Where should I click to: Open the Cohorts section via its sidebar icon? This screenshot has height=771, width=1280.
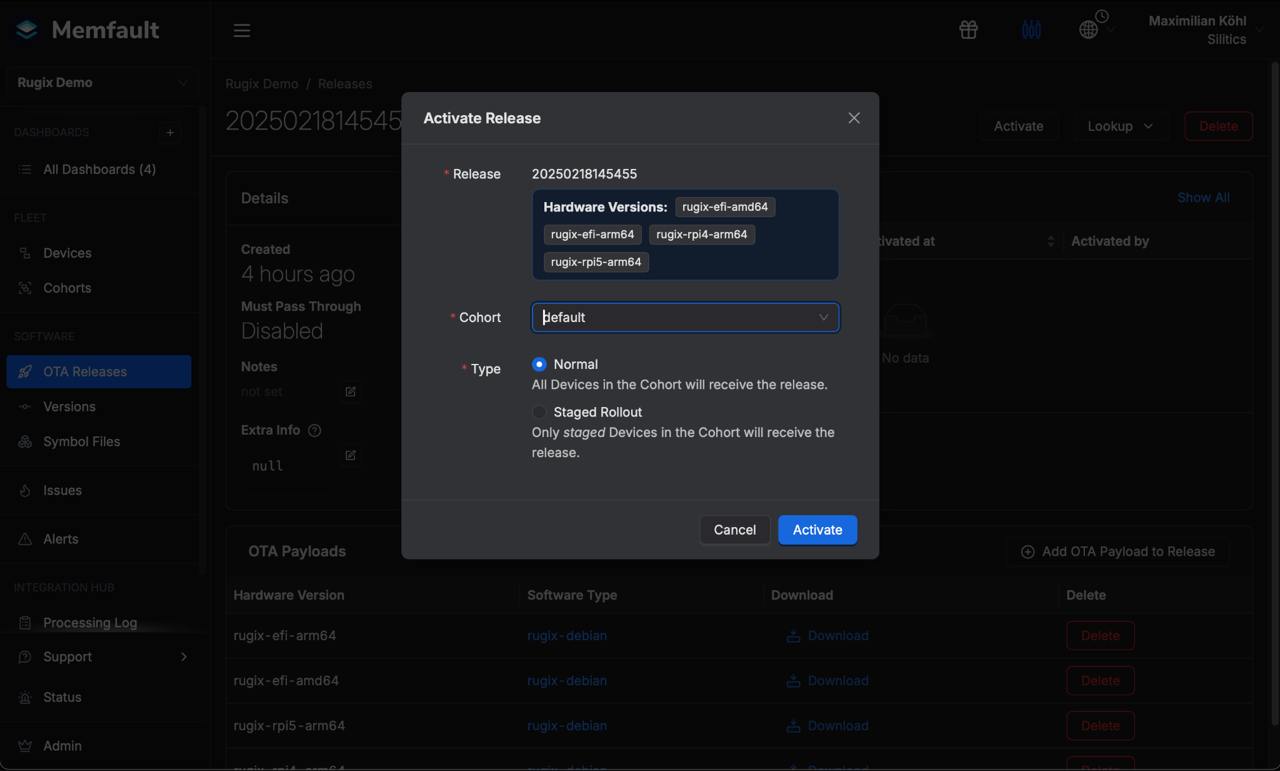[x=24, y=288]
